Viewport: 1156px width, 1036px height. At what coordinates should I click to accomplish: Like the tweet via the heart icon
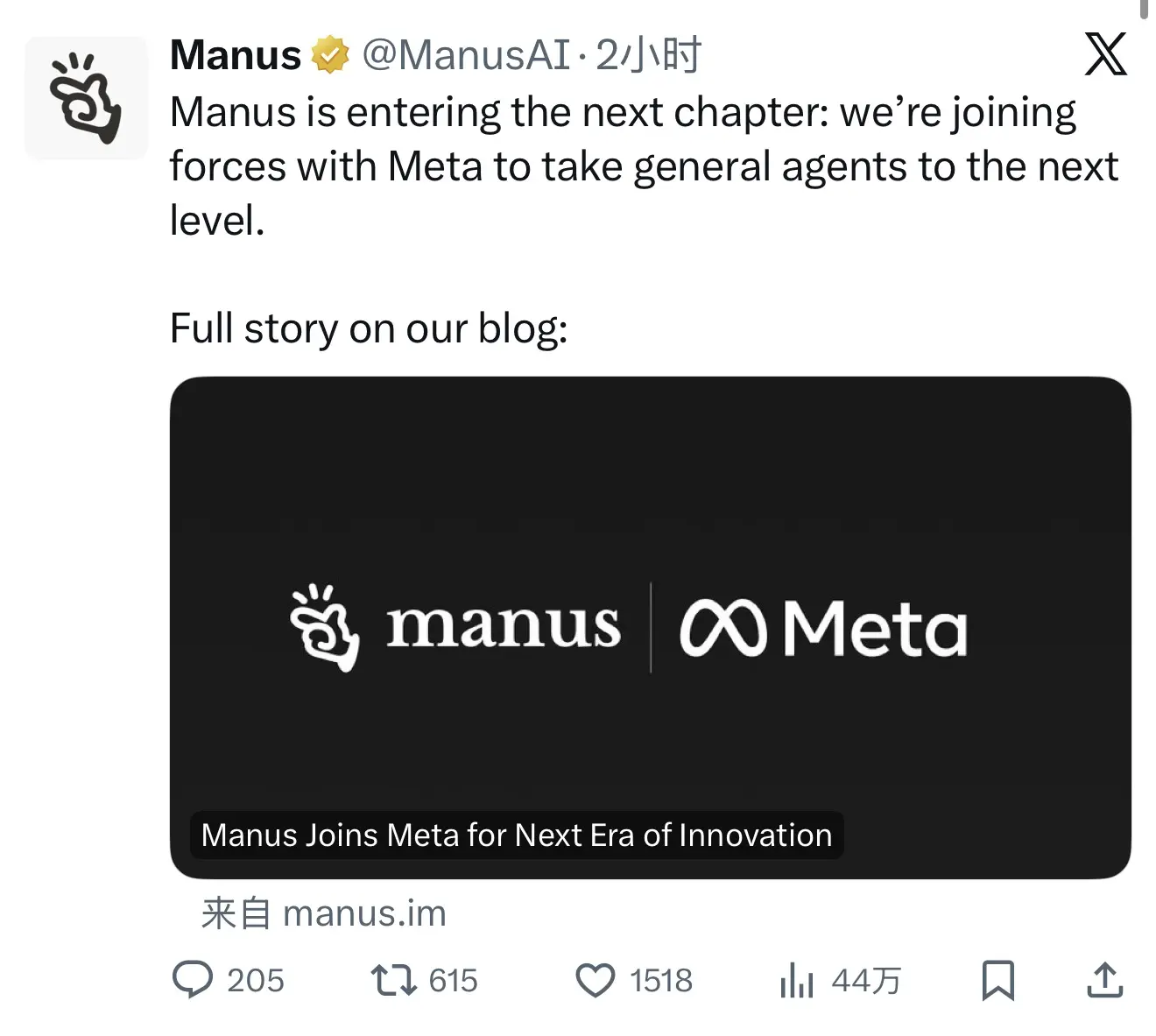click(x=596, y=980)
